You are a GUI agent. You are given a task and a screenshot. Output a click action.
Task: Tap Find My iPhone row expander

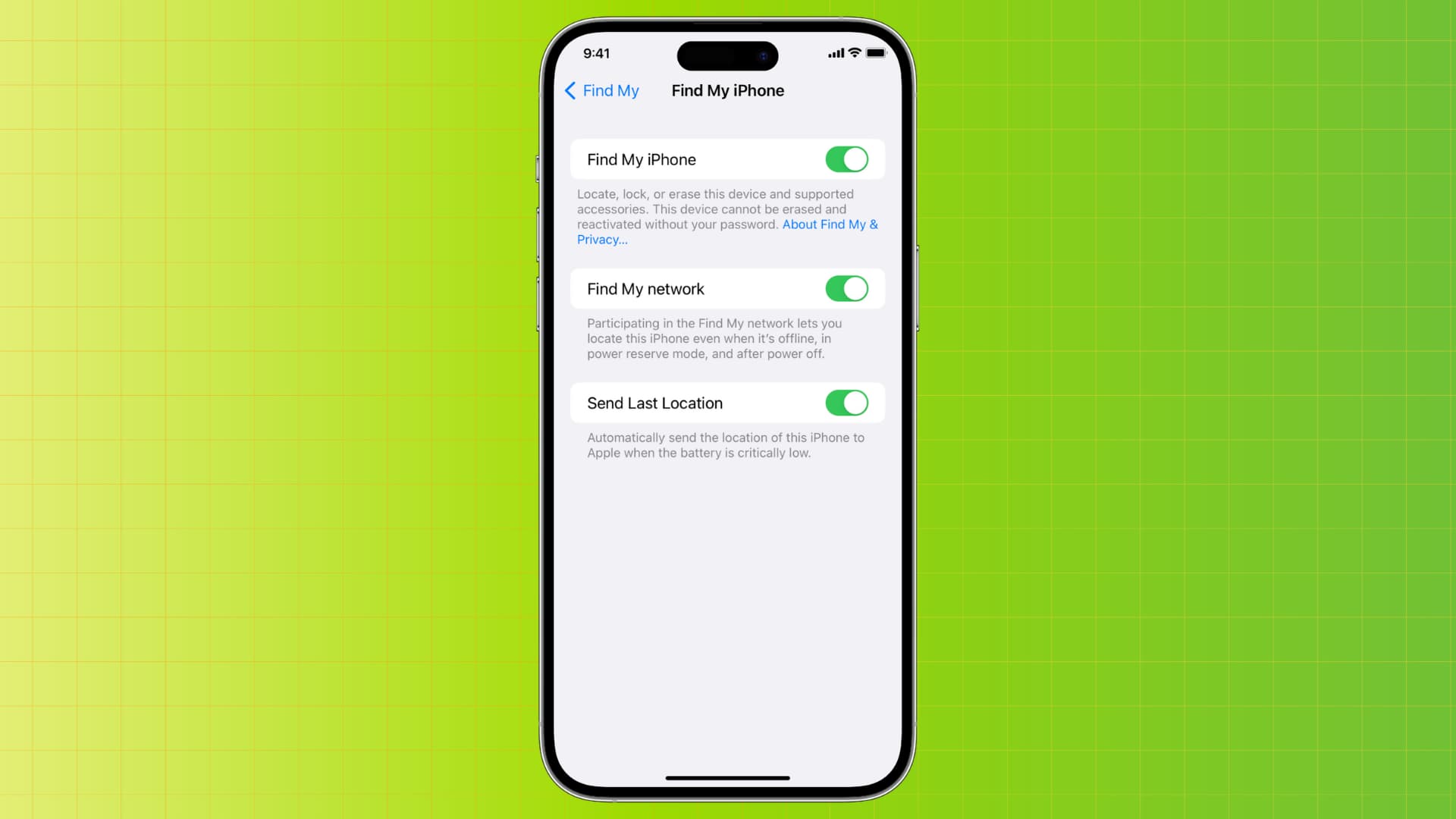727,159
